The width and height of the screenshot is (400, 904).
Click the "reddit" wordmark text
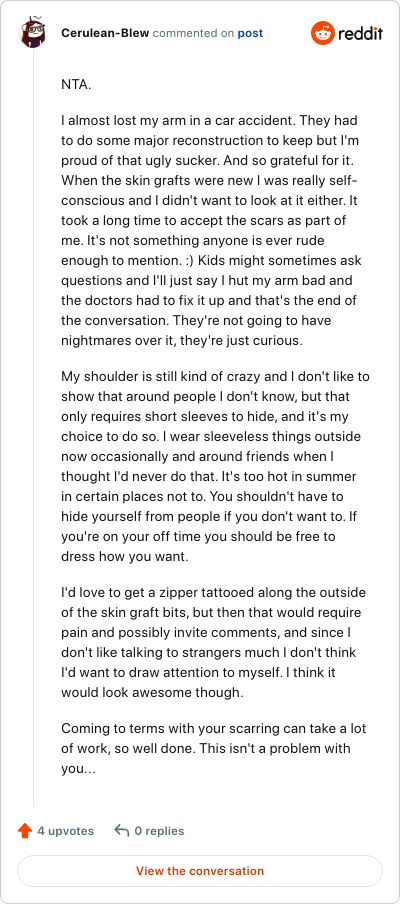click(360, 33)
